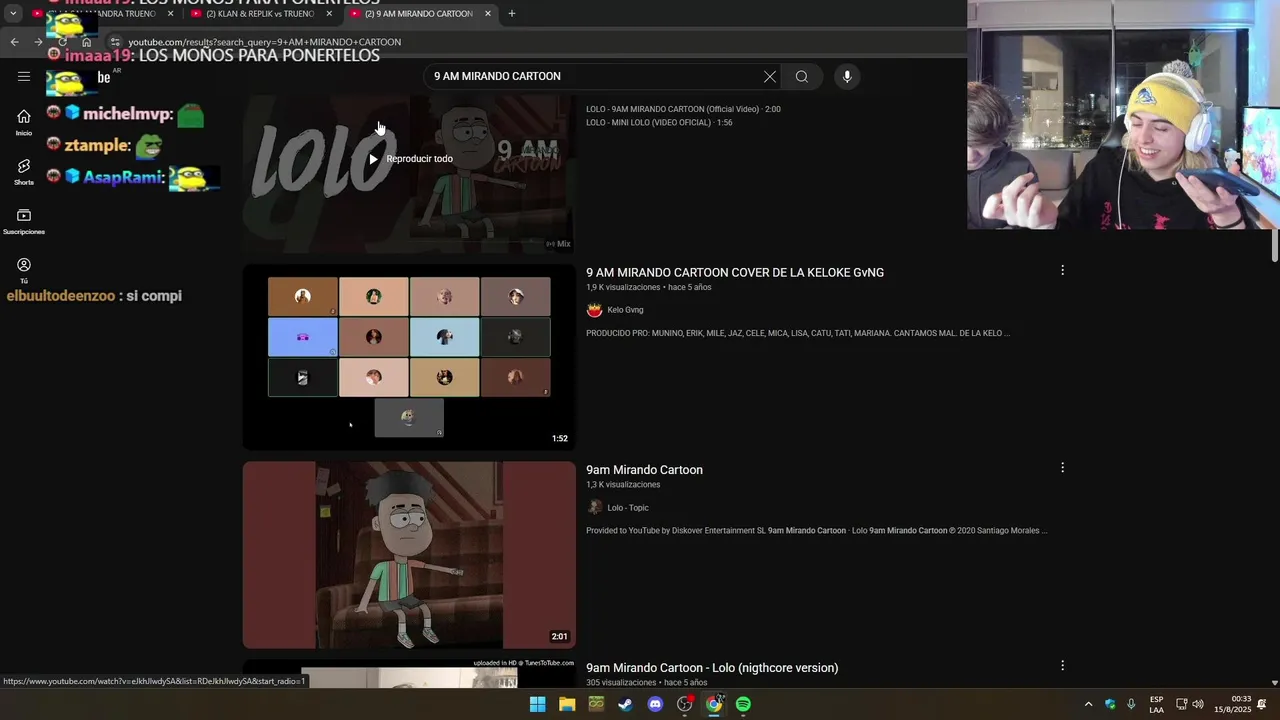Screen dimensions: 1280x720
Task: Open Suscripciones in the sidebar
Action: [x=24, y=221]
